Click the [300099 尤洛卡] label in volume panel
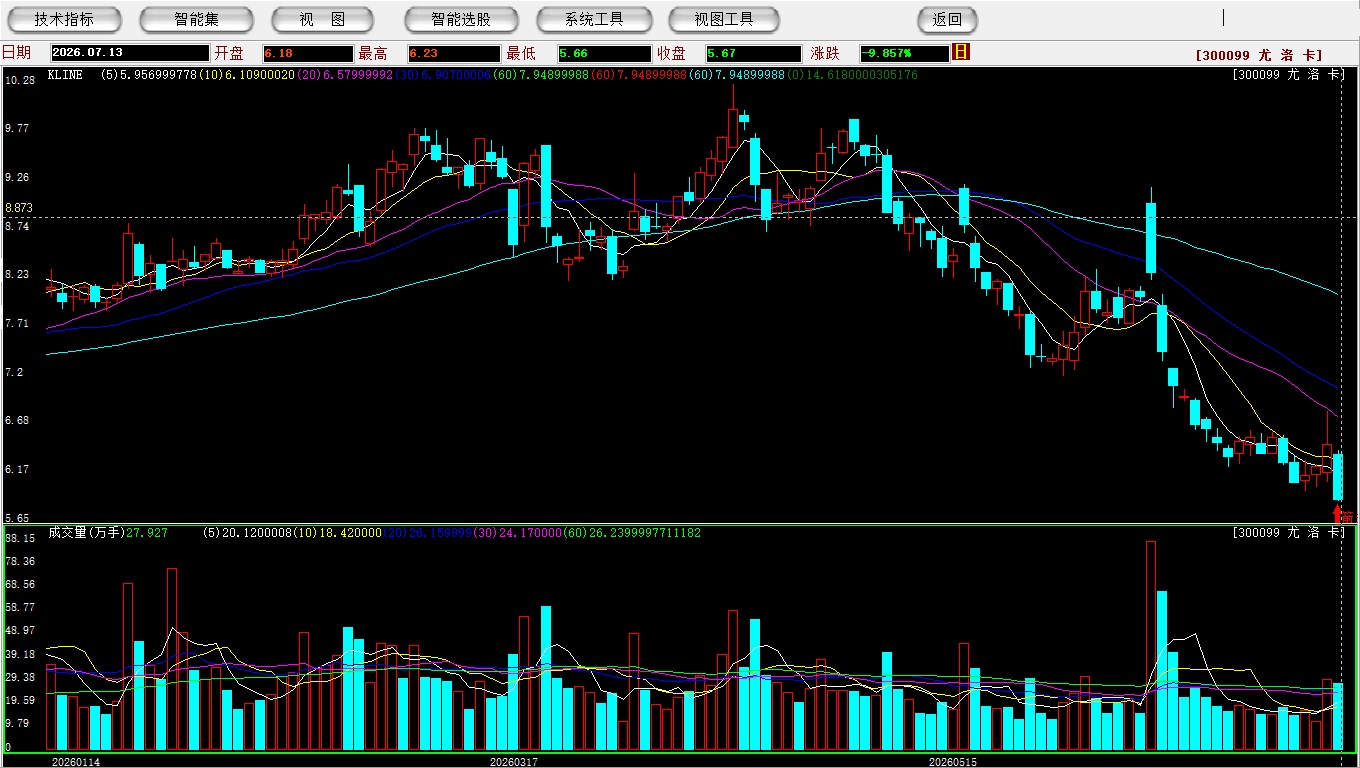 tap(1288, 533)
